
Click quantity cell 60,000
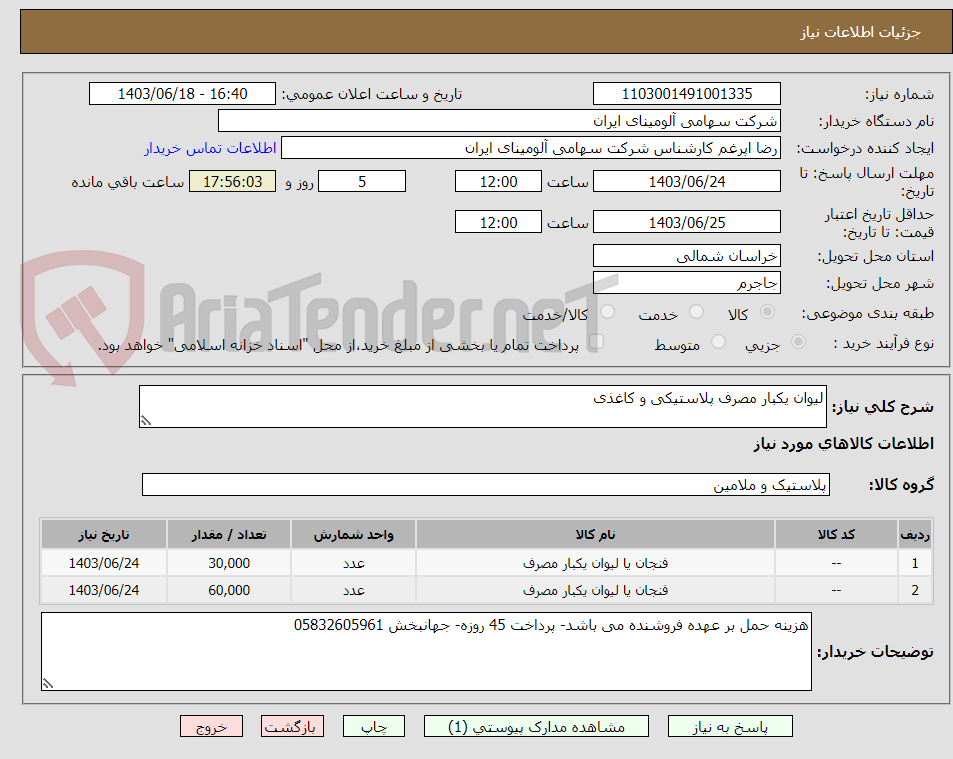229,590
